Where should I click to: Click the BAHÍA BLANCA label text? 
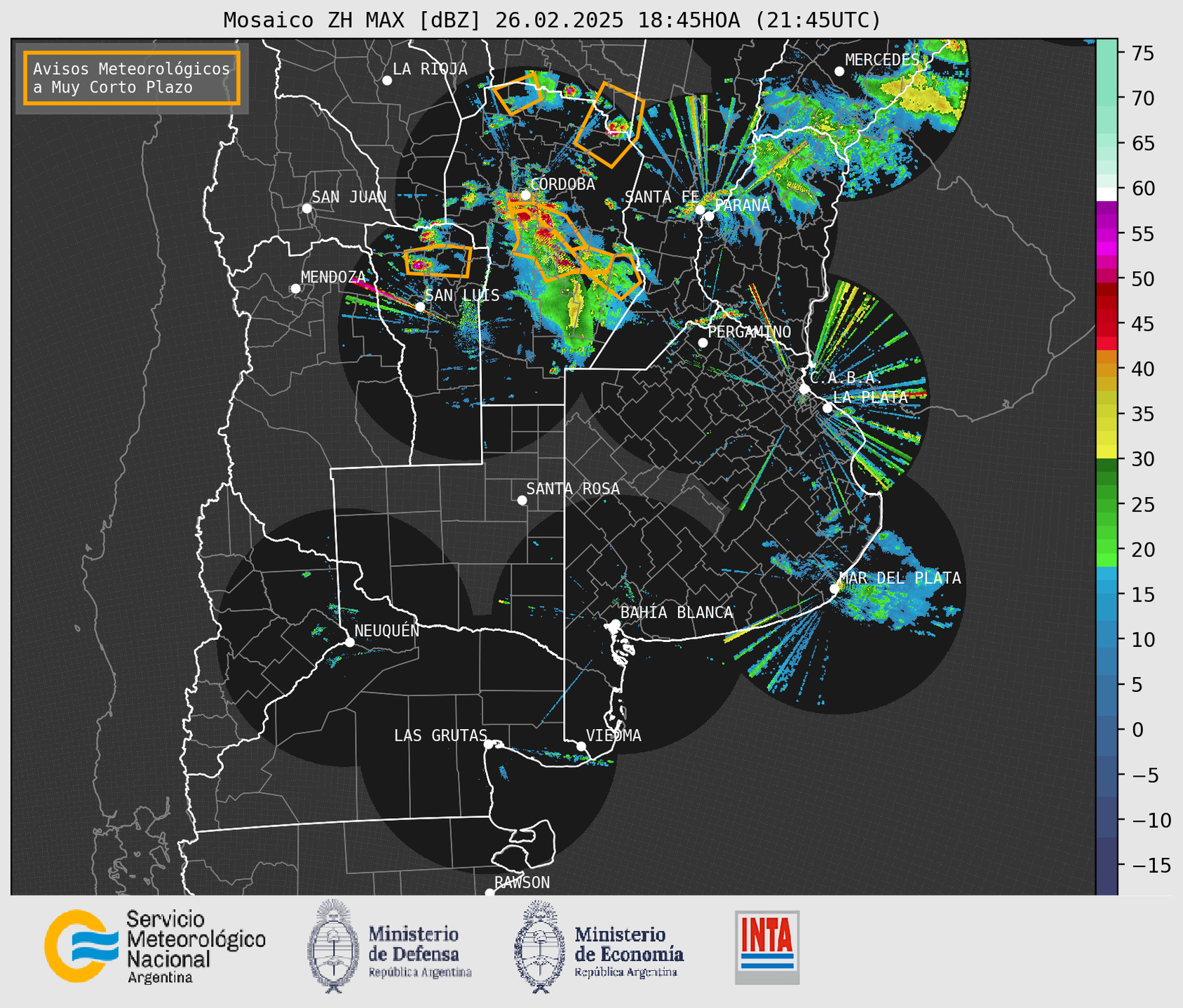pos(677,613)
